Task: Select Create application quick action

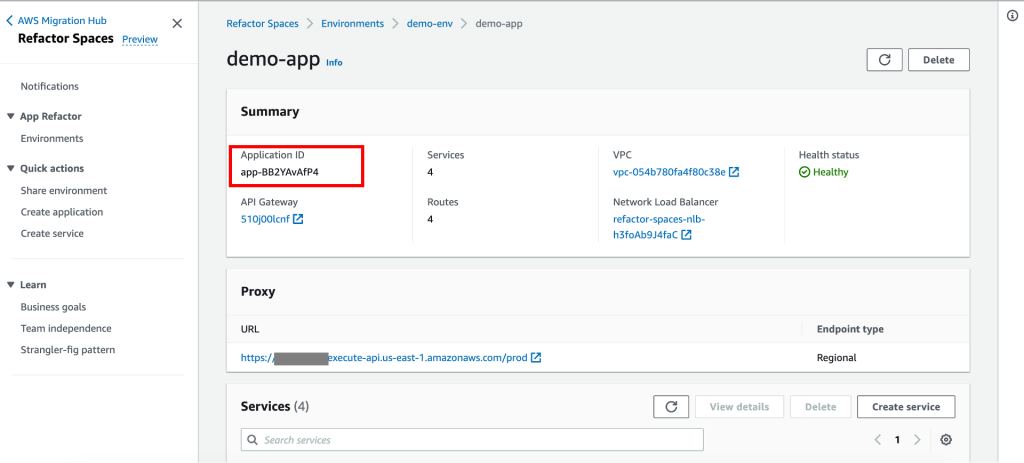Action: 62,212
